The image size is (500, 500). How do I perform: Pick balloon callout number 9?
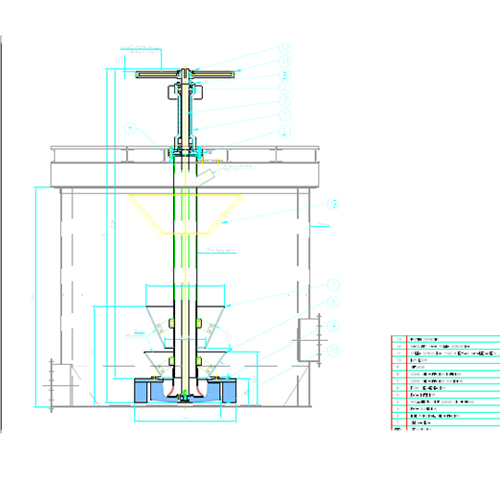click(333, 326)
